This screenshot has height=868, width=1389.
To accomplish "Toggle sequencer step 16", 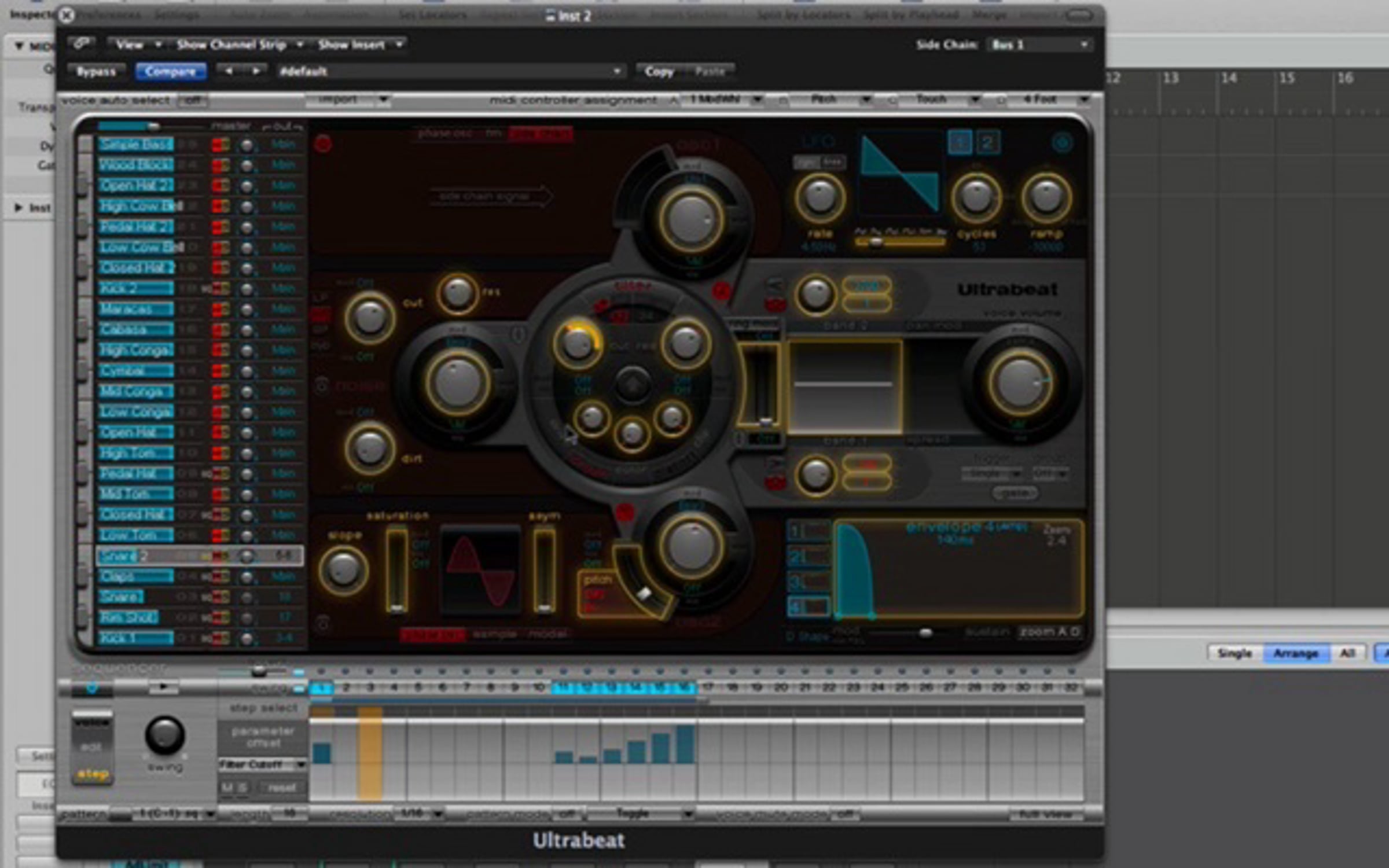I will pyautogui.click(x=685, y=688).
